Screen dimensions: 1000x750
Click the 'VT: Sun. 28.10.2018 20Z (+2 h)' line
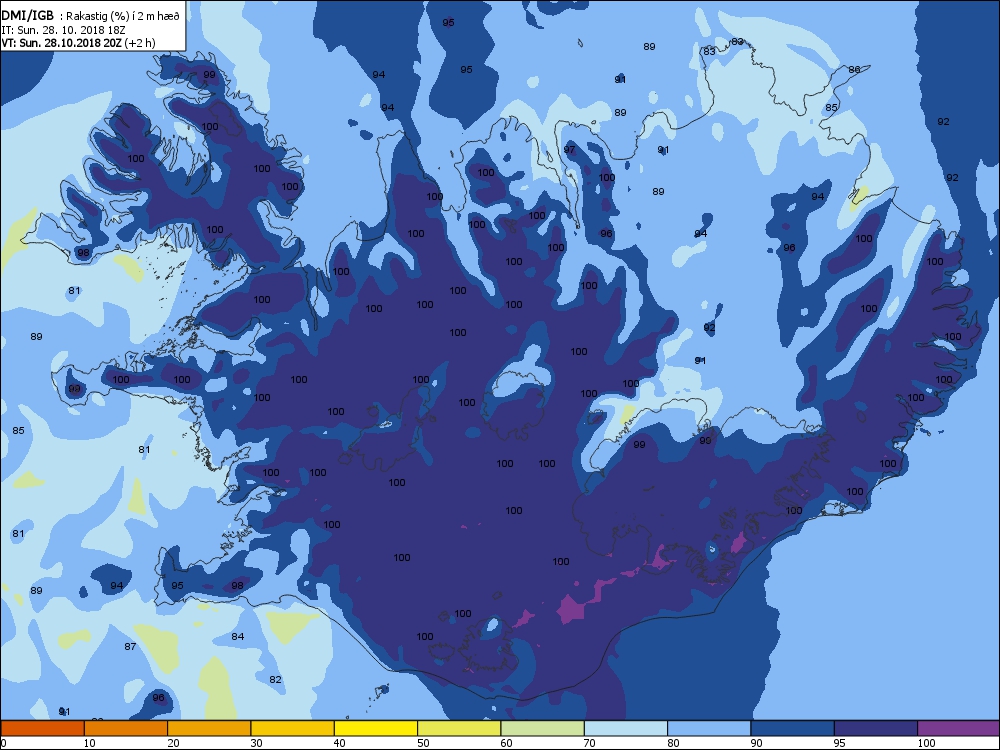pos(78,43)
